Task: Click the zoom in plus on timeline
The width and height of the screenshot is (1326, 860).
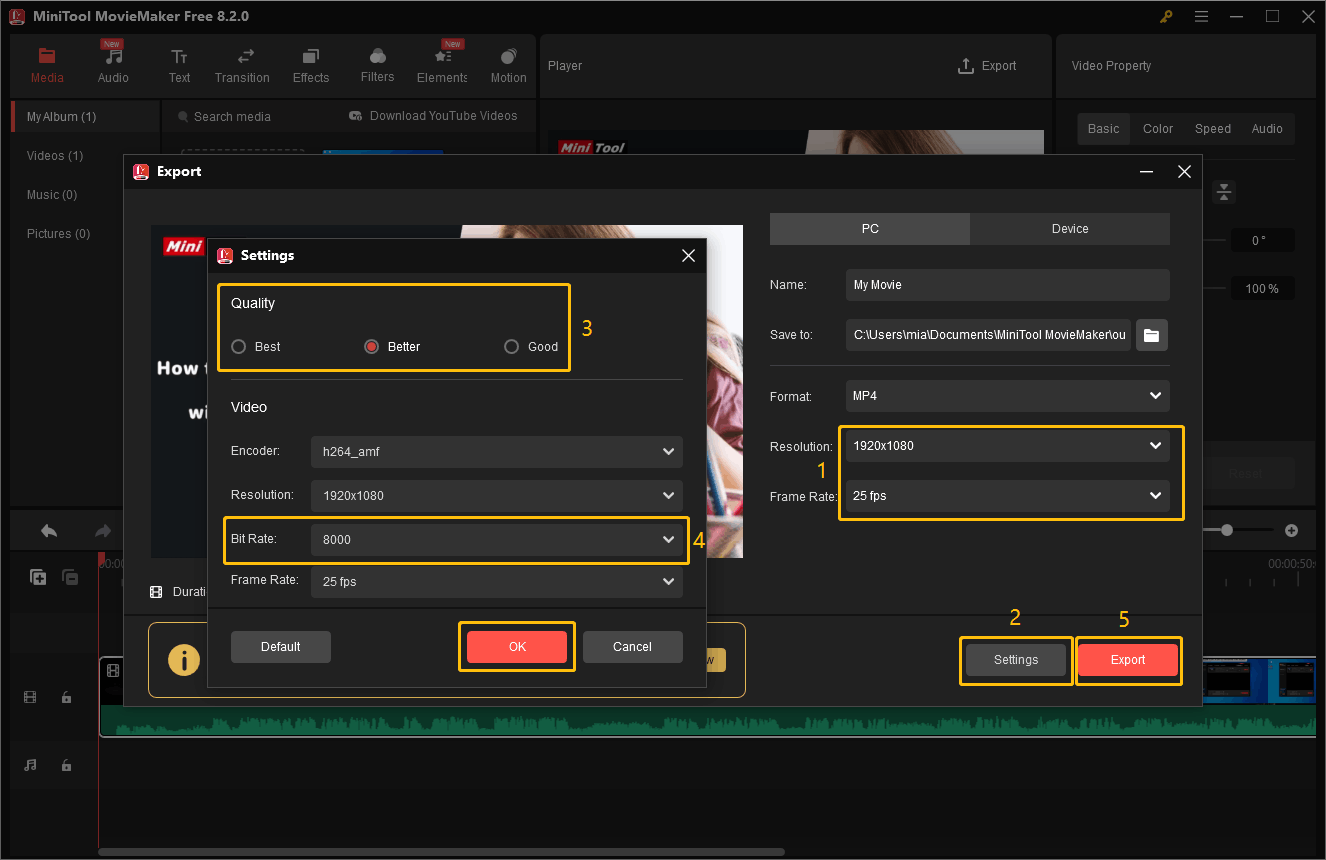Action: [1291, 530]
